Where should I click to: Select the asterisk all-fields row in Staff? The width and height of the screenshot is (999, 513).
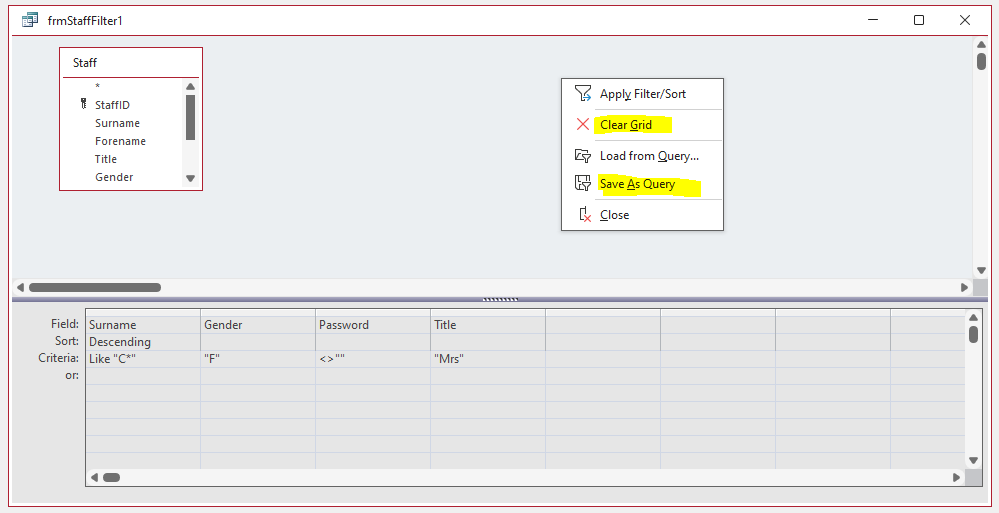(122, 87)
